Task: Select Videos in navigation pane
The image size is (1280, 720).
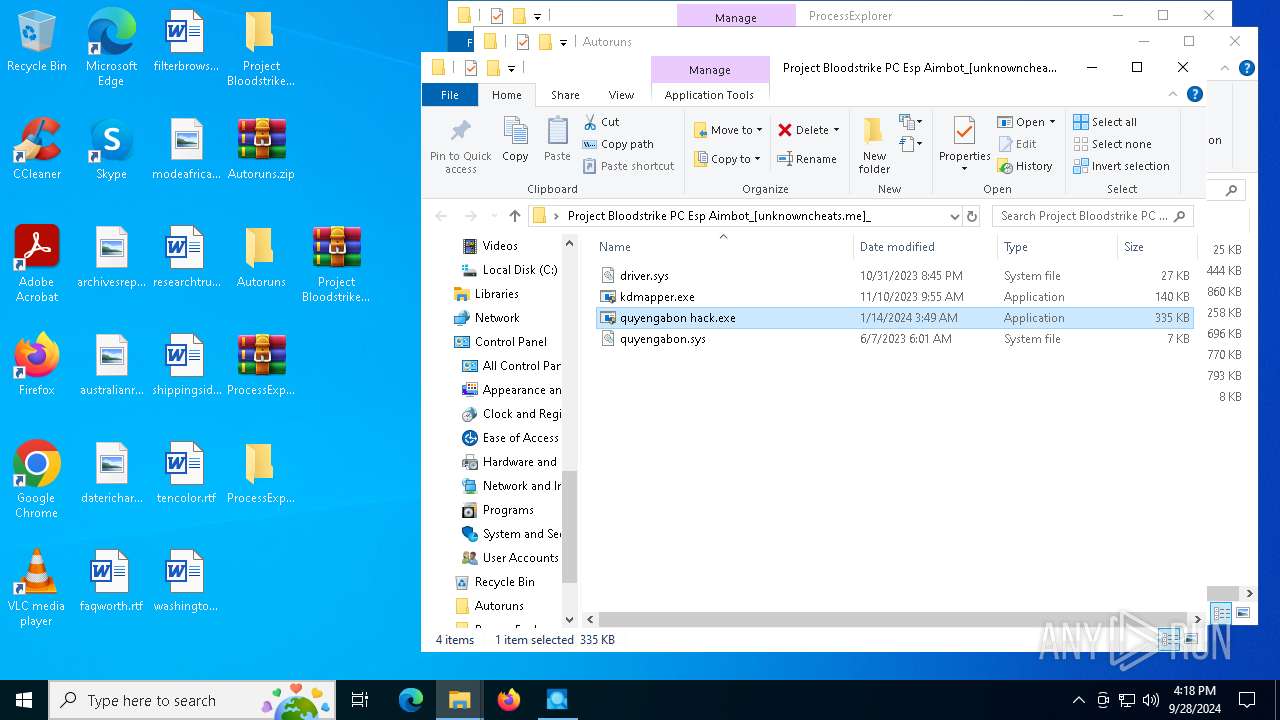Action: point(490,246)
